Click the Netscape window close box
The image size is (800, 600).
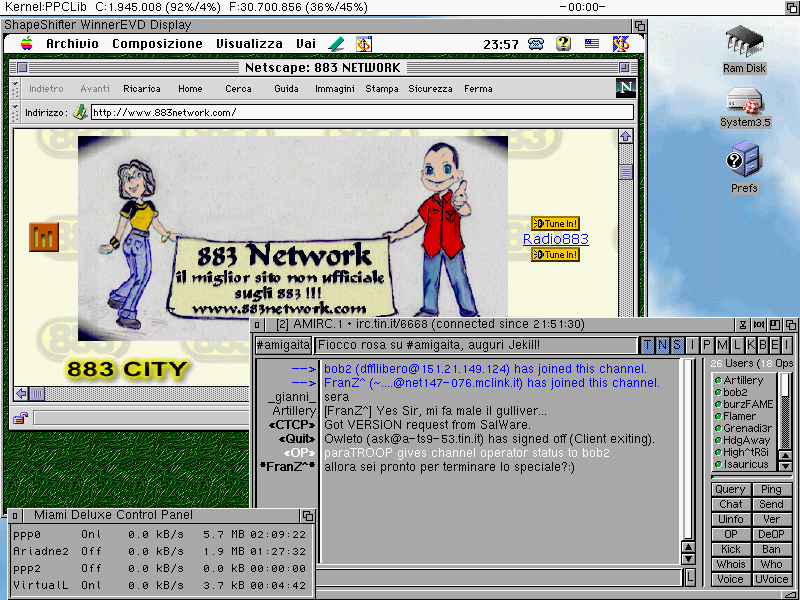tap(21, 67)
